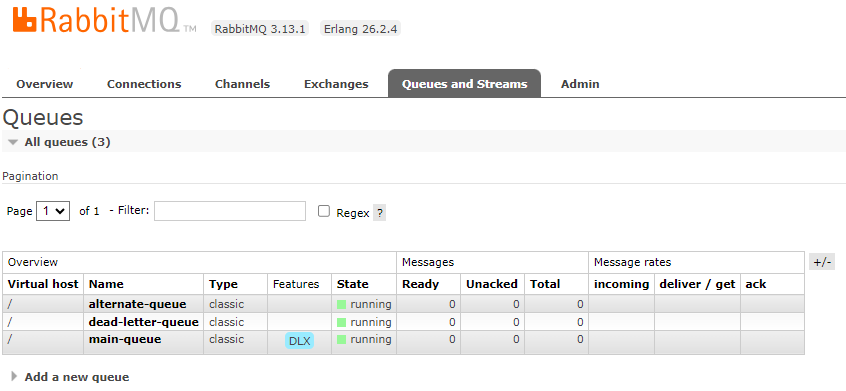Image resolution: width=846 pixels, height=391 pixels.
Task: Sort by Total messages column
Action: coord(545,284)
